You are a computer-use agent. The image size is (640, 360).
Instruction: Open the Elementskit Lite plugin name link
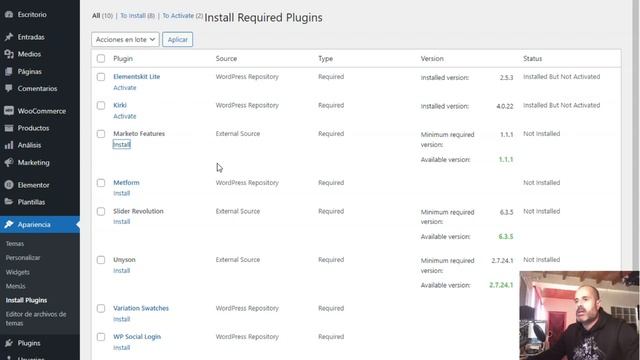point(136,77)
